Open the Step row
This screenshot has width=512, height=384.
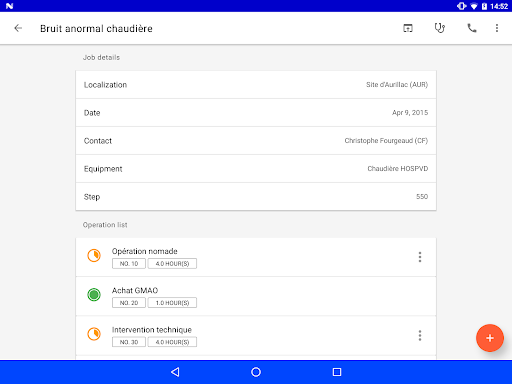(x=256, y=197)
